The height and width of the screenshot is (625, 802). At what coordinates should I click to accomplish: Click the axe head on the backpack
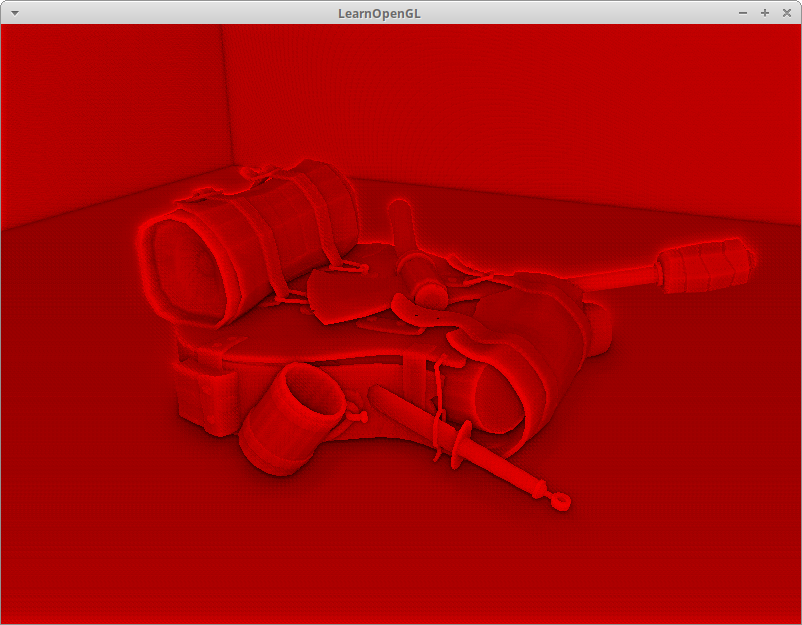(338, 295)
